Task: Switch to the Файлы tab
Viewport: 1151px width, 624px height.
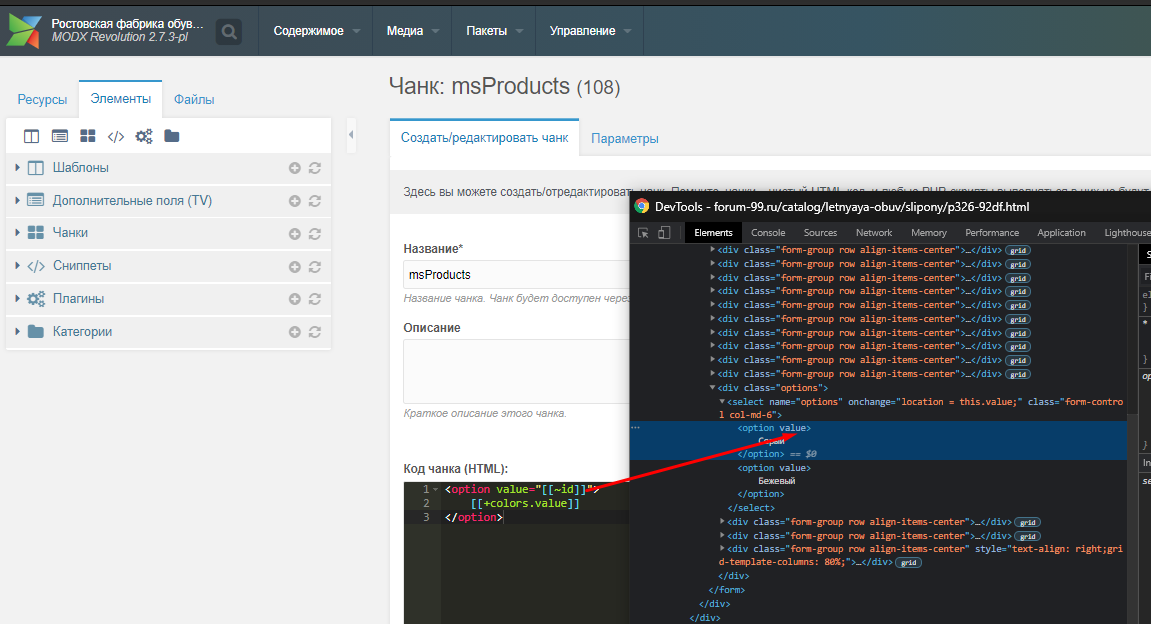Action: 194,100
